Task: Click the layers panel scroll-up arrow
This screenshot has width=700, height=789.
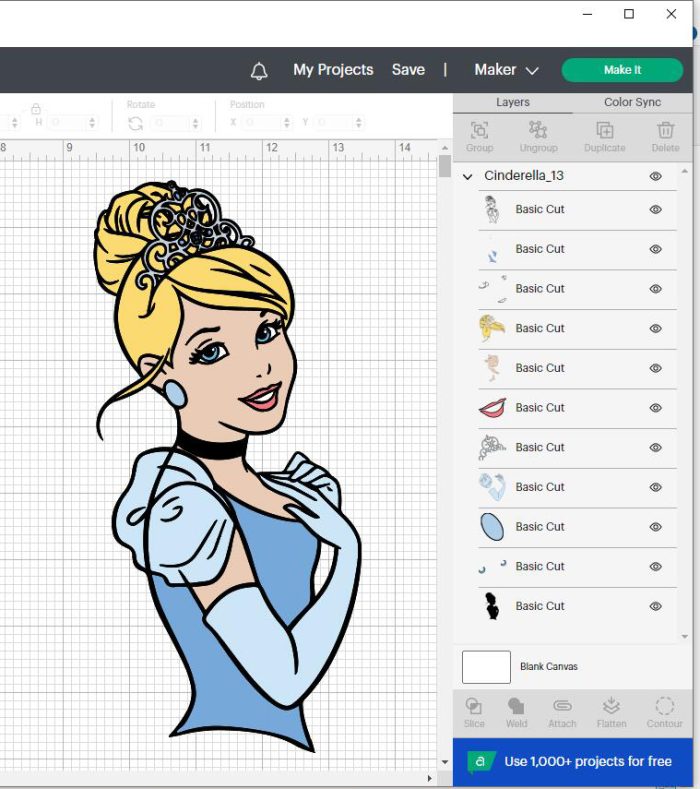Action: (684, 172)
